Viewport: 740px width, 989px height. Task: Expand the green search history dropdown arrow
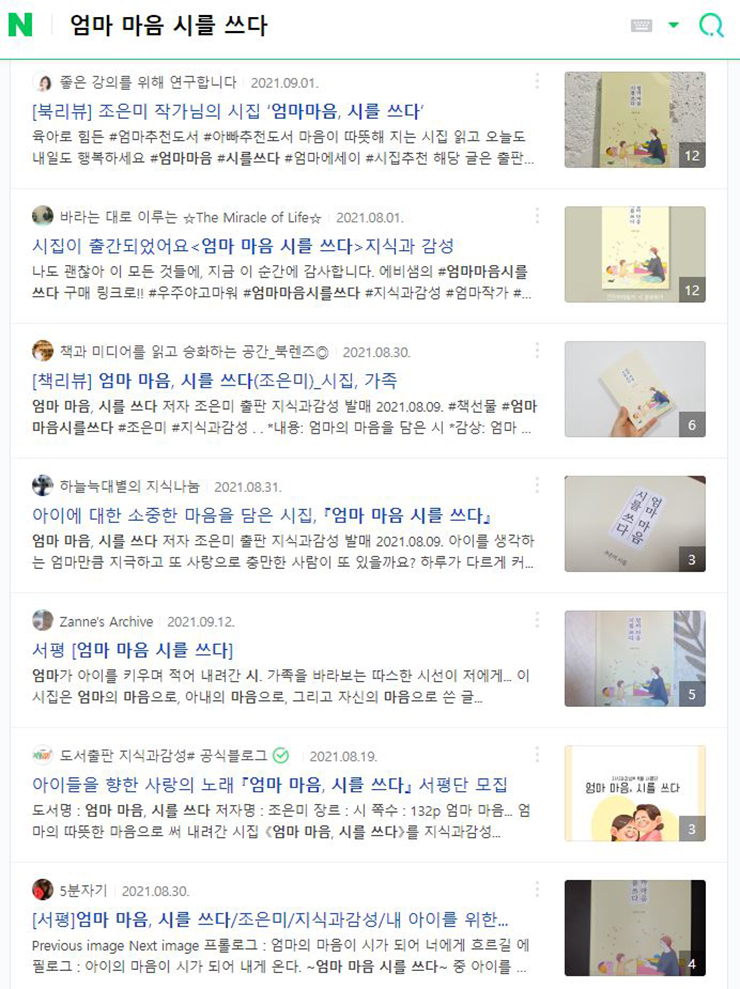coord(674,25)
